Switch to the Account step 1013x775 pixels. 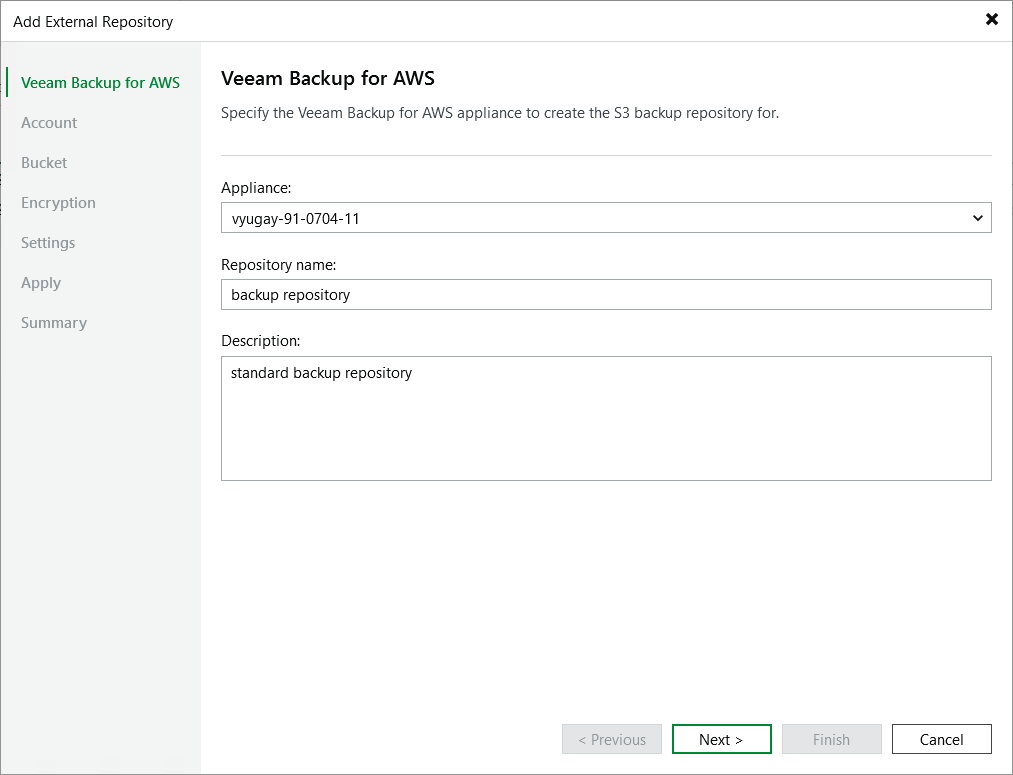[x=49, y=122]
